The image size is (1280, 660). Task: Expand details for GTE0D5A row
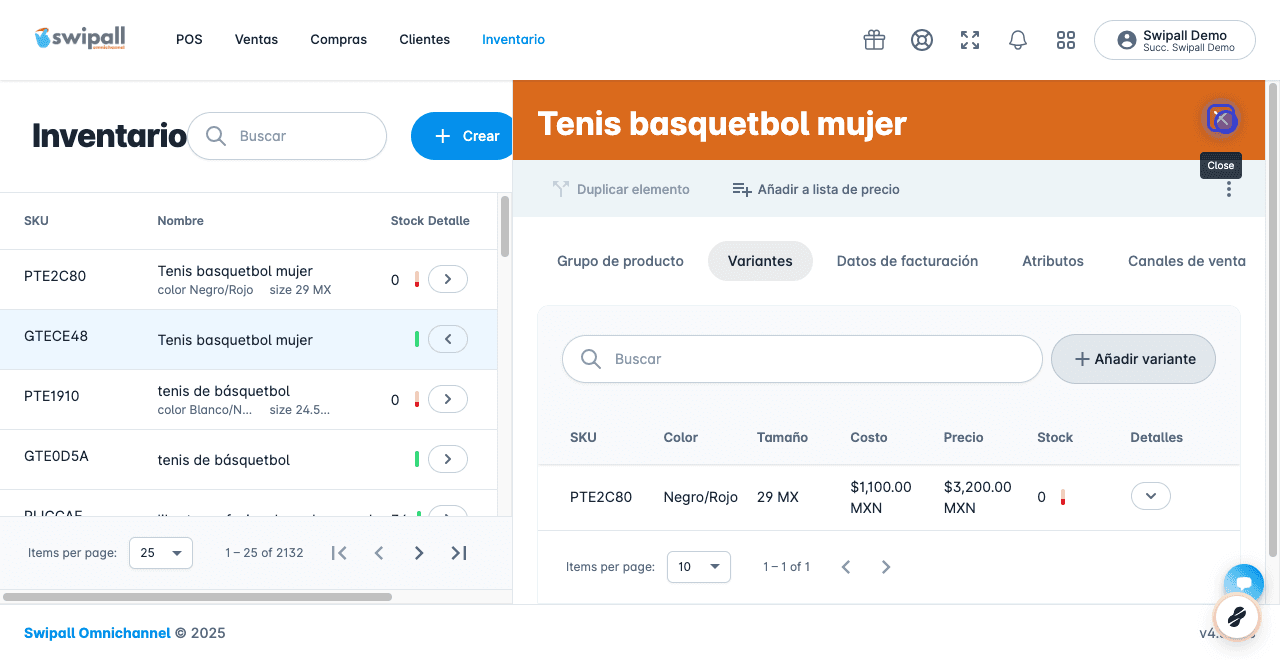(x=448, y=459)
